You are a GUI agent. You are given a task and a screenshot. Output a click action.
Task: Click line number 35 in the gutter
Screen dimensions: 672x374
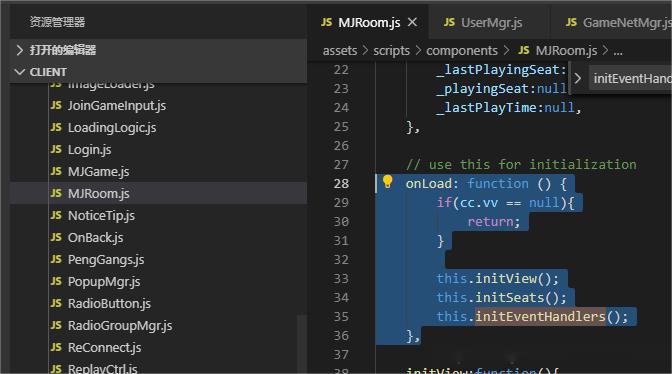[341, 317]
